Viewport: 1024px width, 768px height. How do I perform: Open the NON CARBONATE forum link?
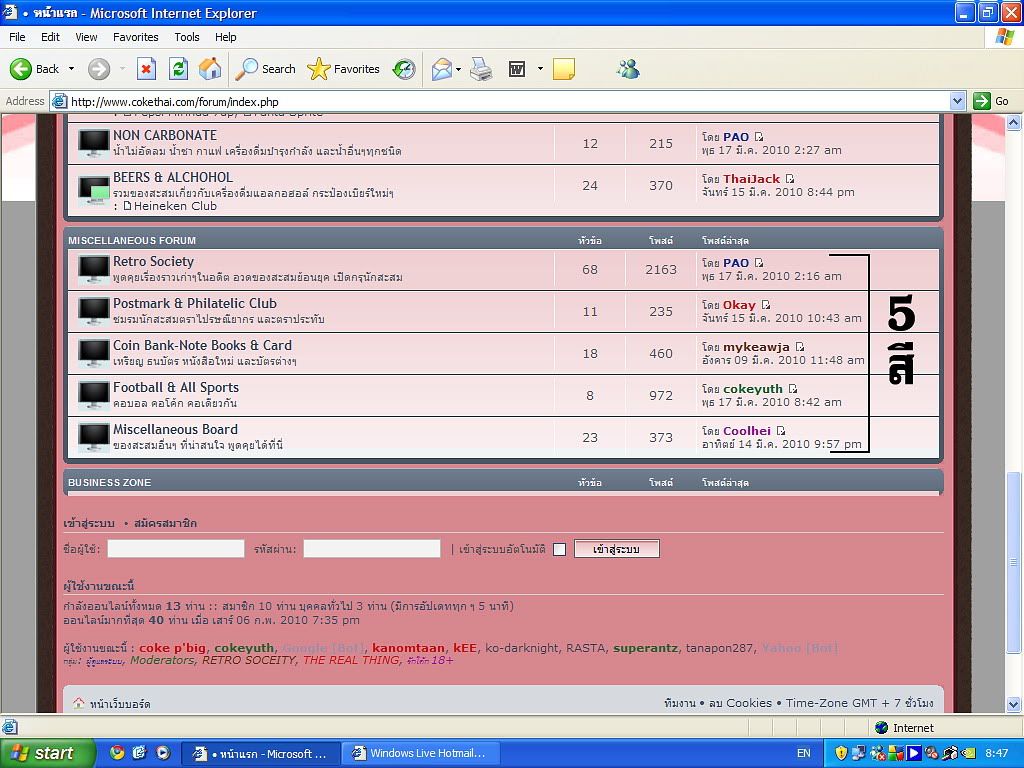[x=165, y=135]
